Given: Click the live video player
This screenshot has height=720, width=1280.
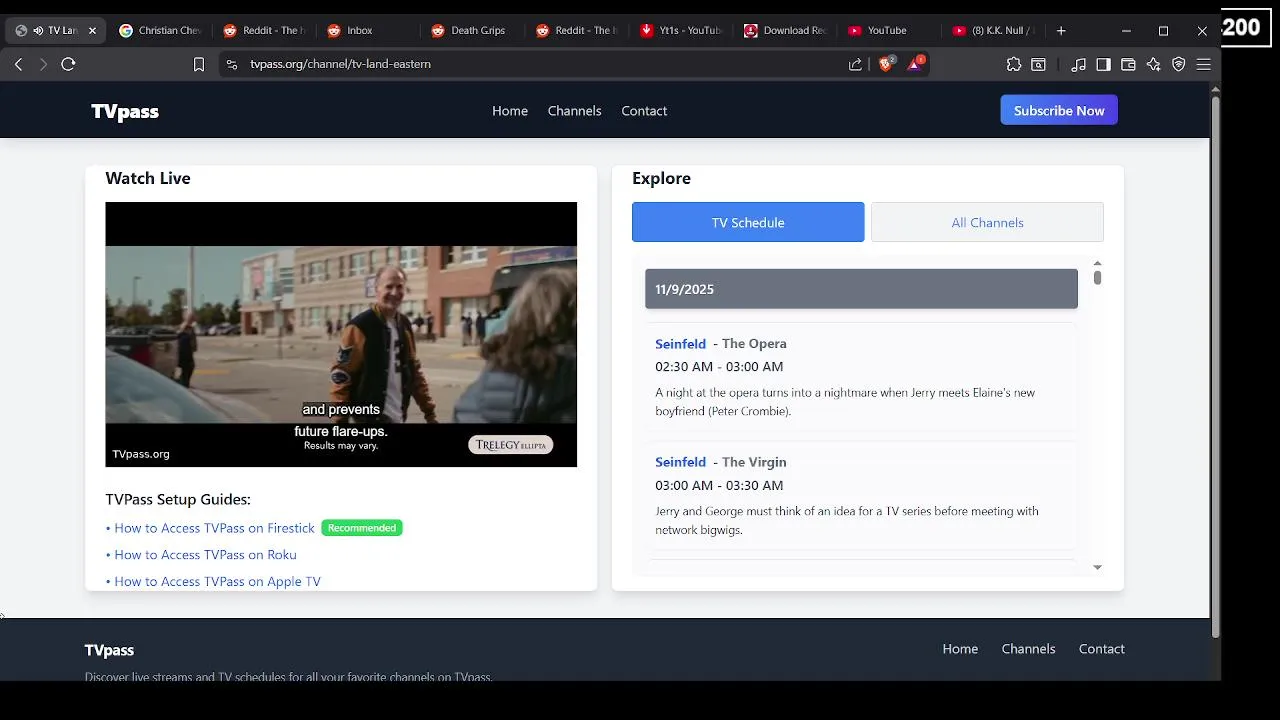Looking at the screenshot, I should tap(341, 334).
